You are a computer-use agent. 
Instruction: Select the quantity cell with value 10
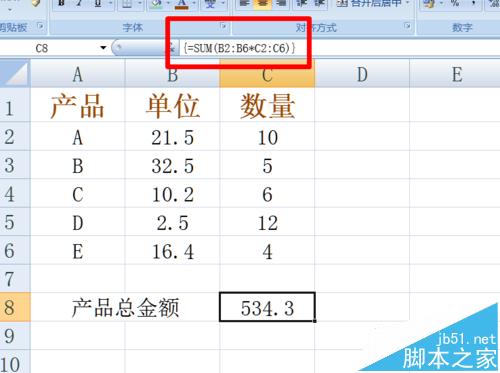(267, 137)
